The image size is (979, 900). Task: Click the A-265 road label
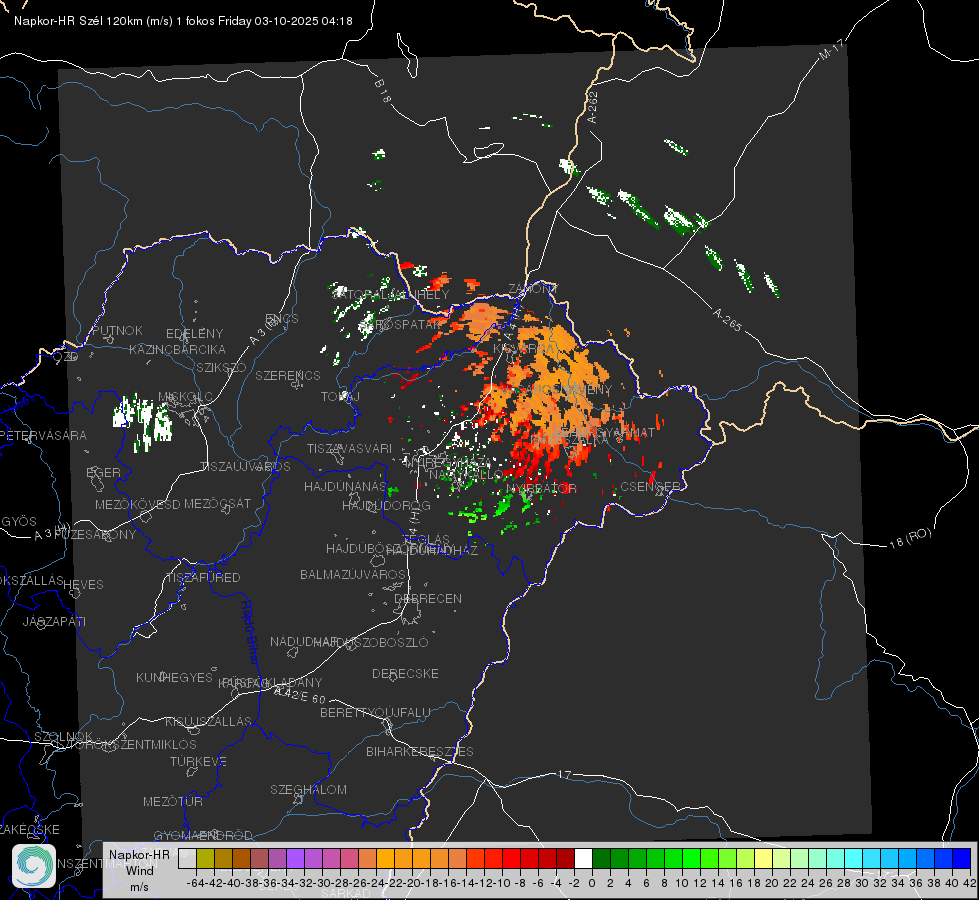727,320
